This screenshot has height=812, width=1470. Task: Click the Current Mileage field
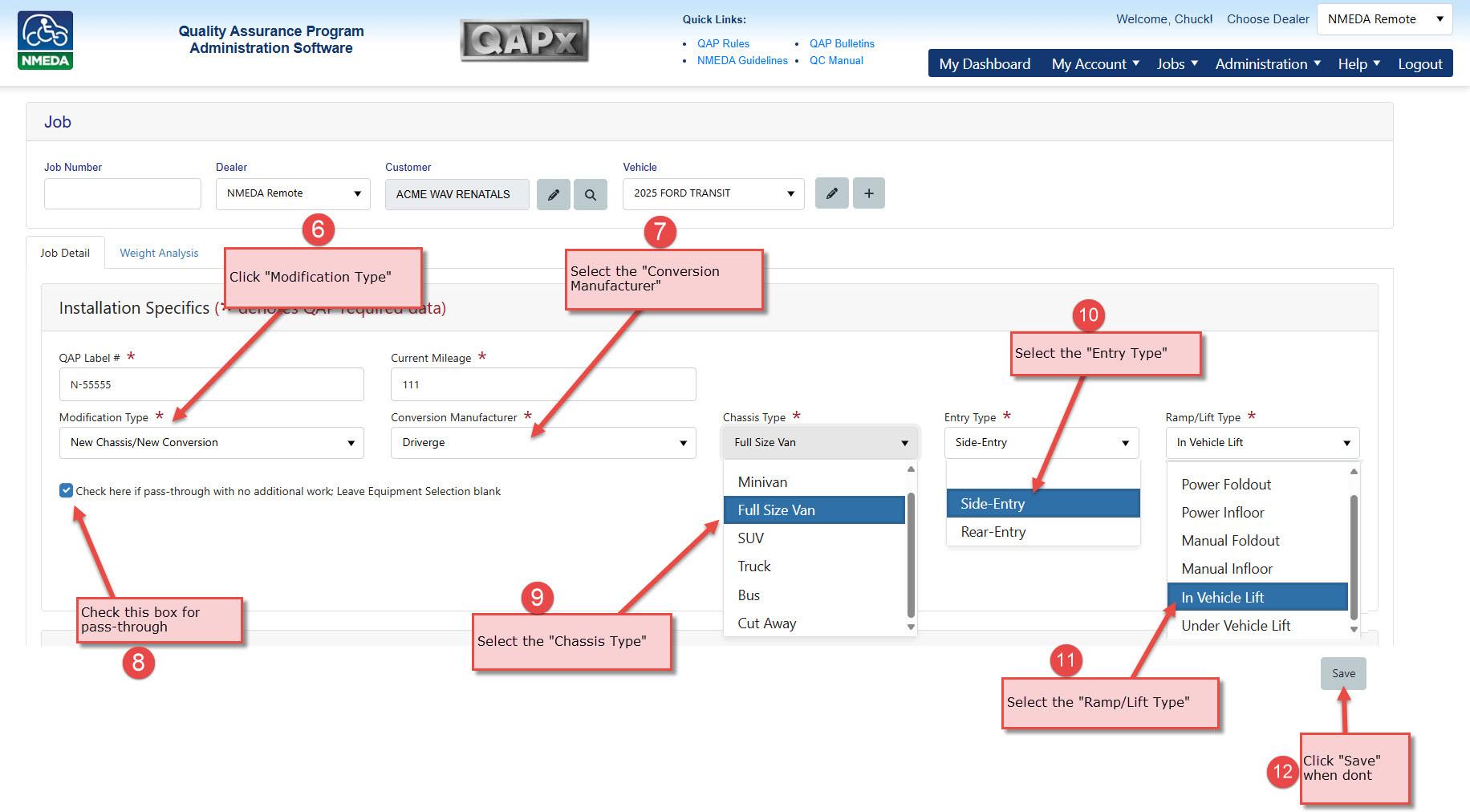tap(543, 385)
